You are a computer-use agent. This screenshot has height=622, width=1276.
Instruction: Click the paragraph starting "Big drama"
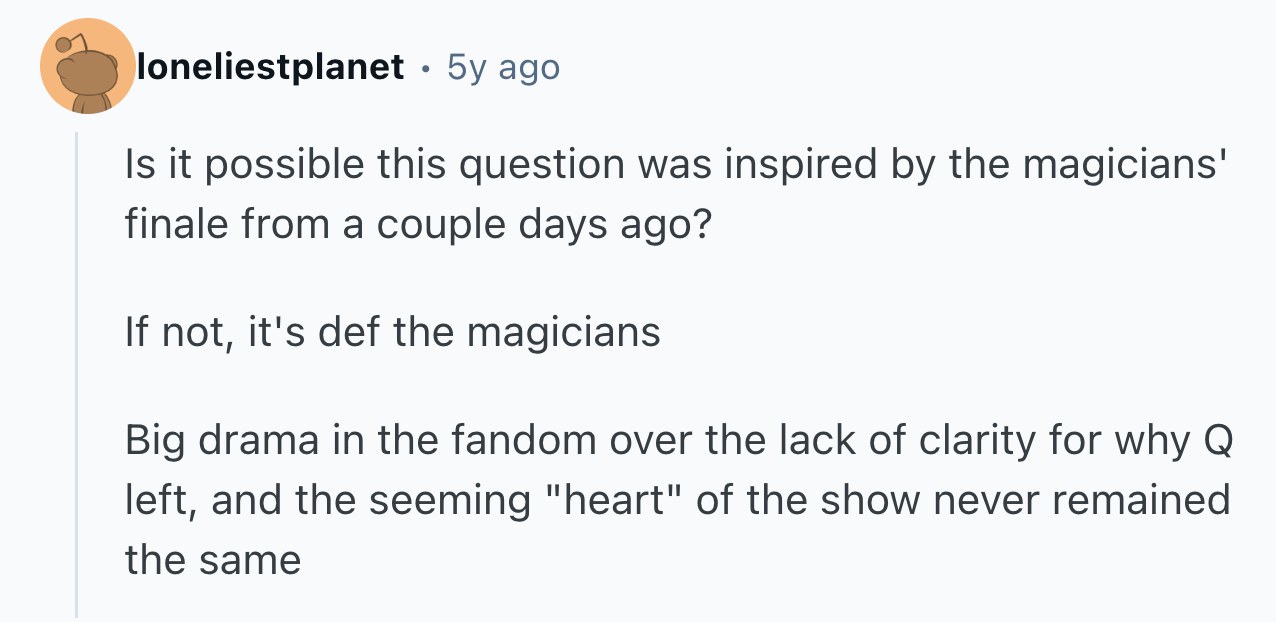[x=676, y=500]
